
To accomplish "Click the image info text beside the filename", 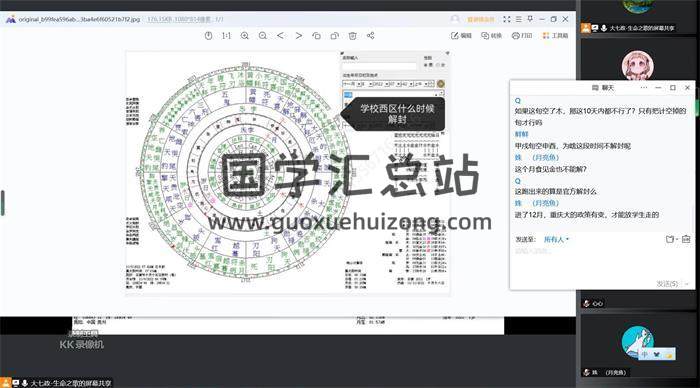I will 185,20.
